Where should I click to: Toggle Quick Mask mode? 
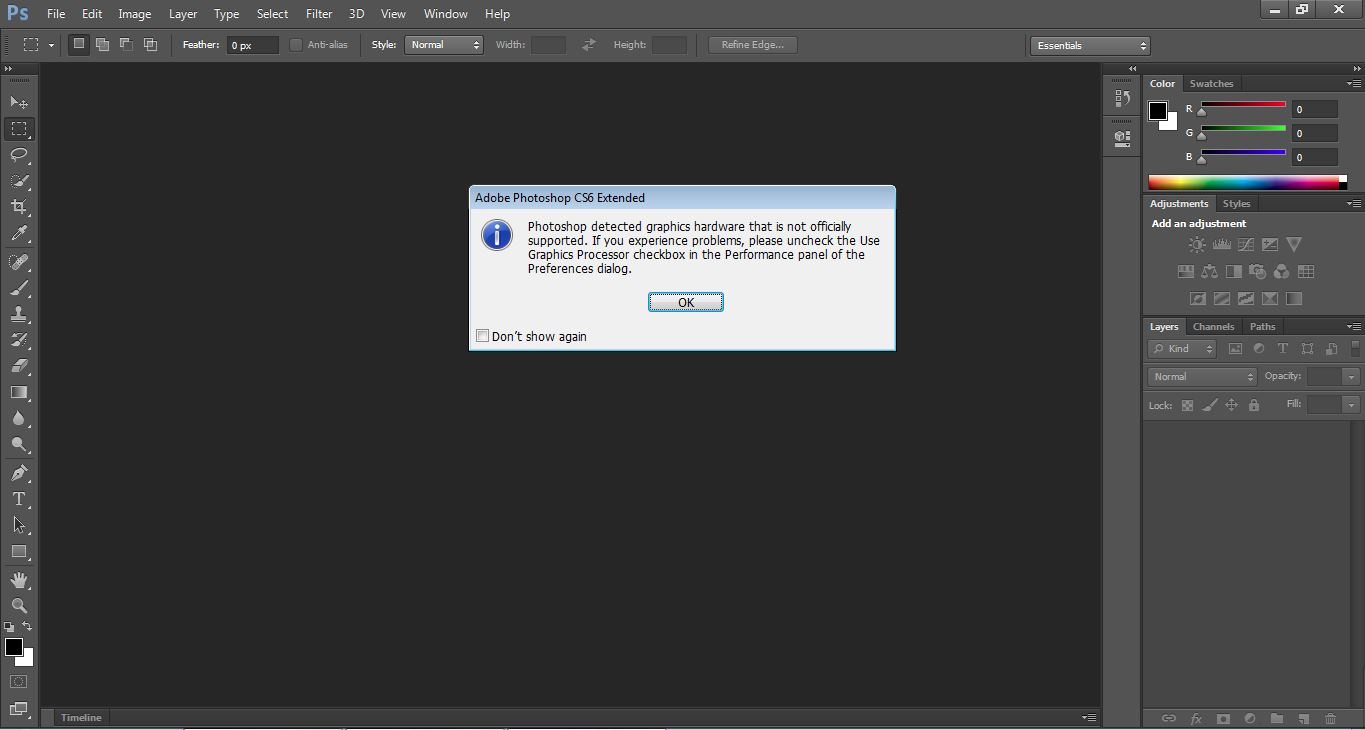pos(19,682)
